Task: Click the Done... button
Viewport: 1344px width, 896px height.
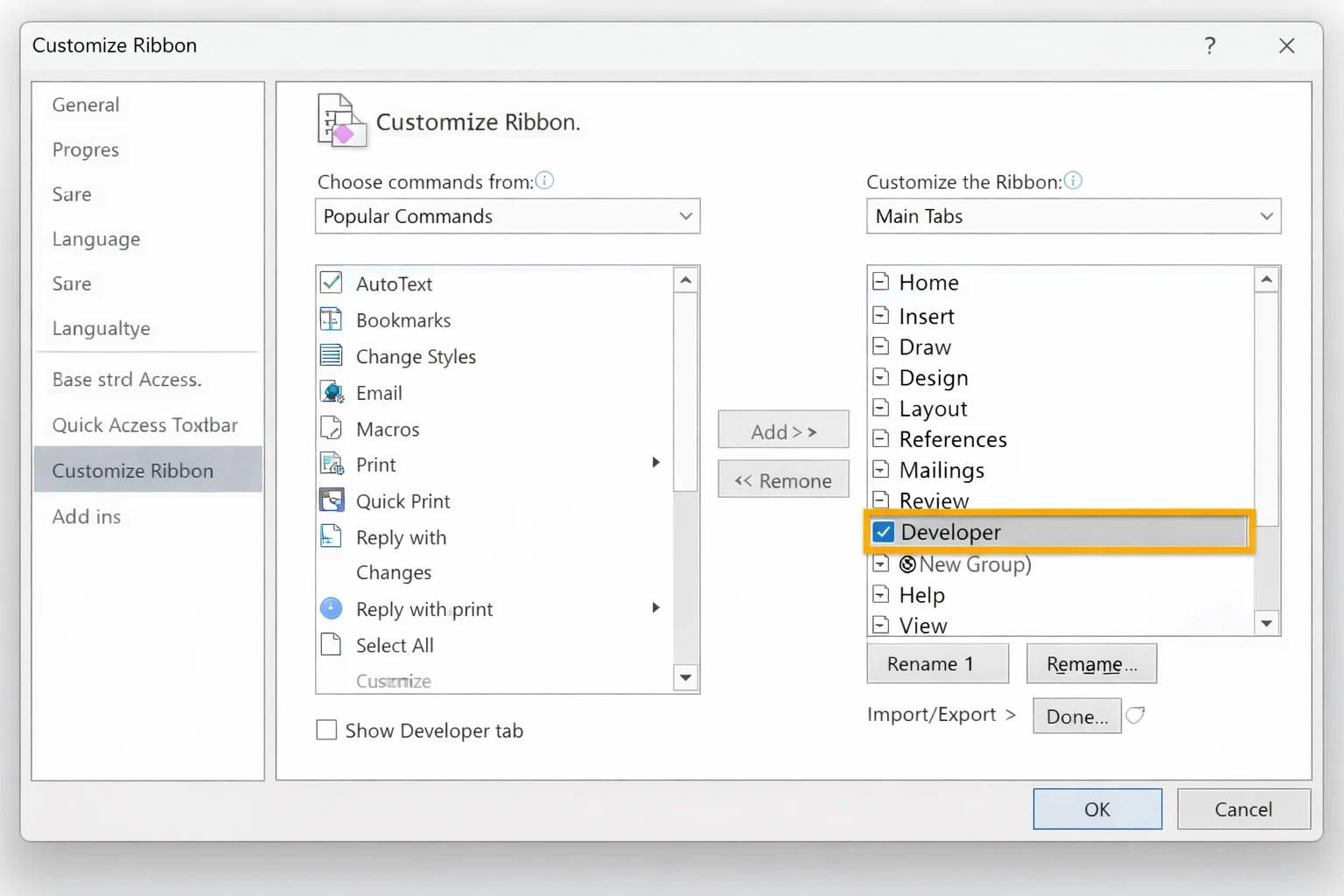Action: coord(1077,716)
